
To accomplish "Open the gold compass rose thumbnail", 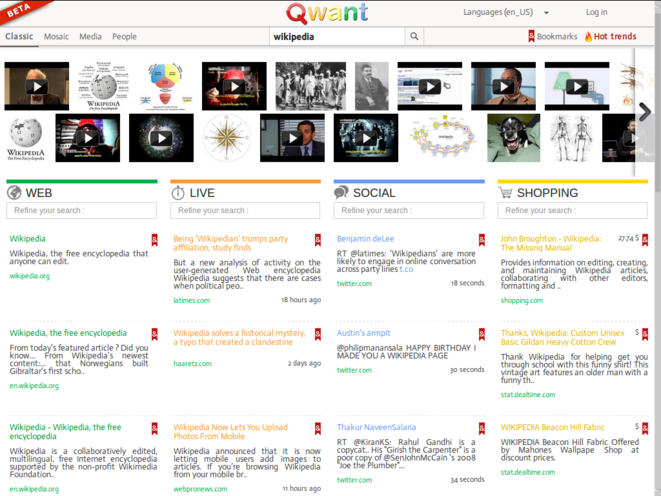I will (x=227, y=138).
